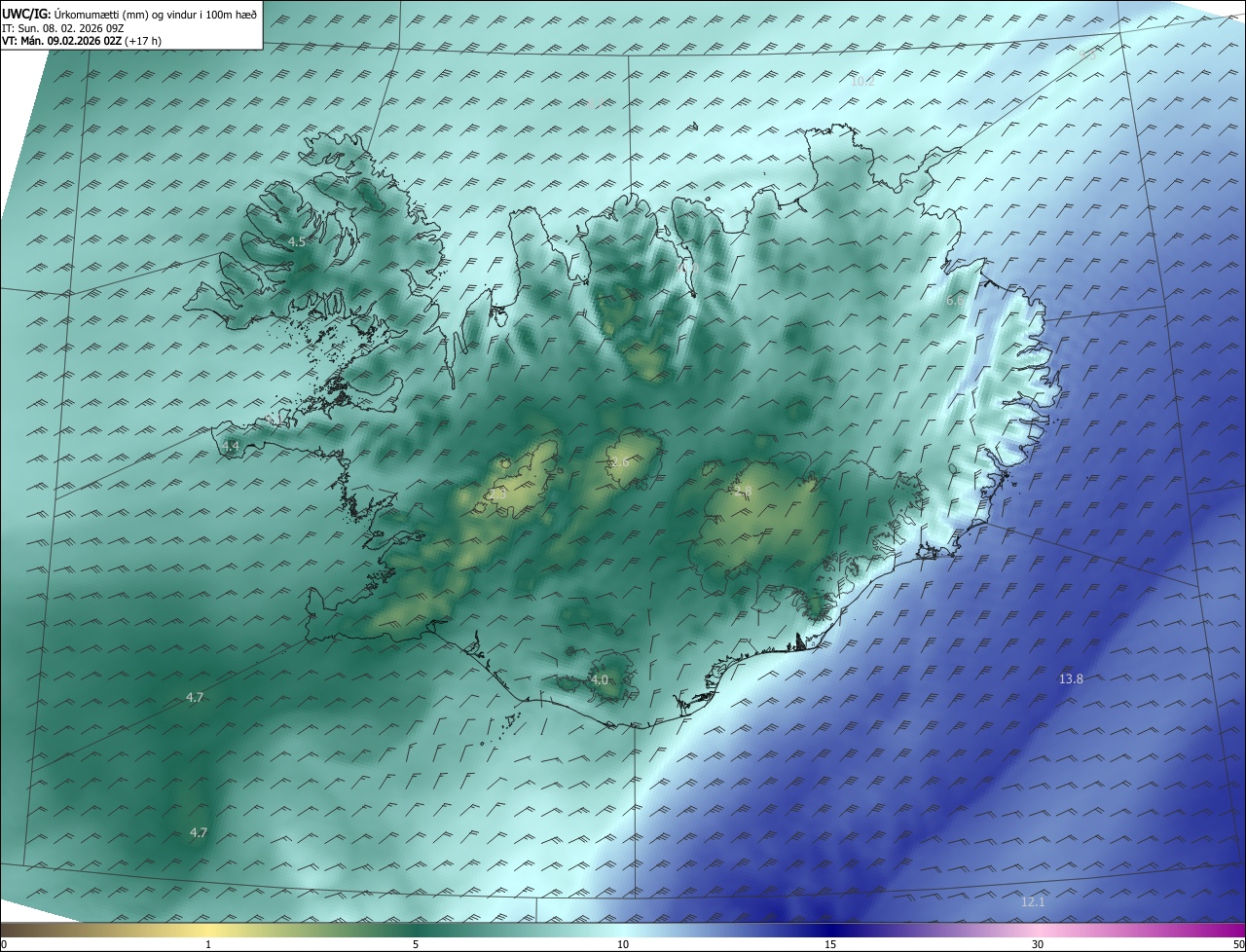Click the 15 tick label on the legend bar
This screenshot has height=952, width=1246.
(830, 944)
